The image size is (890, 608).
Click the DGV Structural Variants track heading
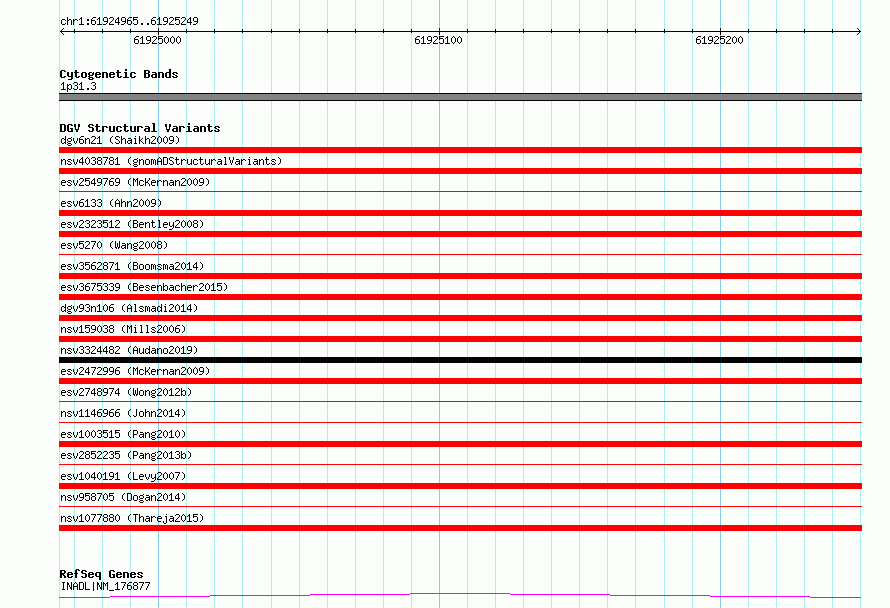(140, 128)
